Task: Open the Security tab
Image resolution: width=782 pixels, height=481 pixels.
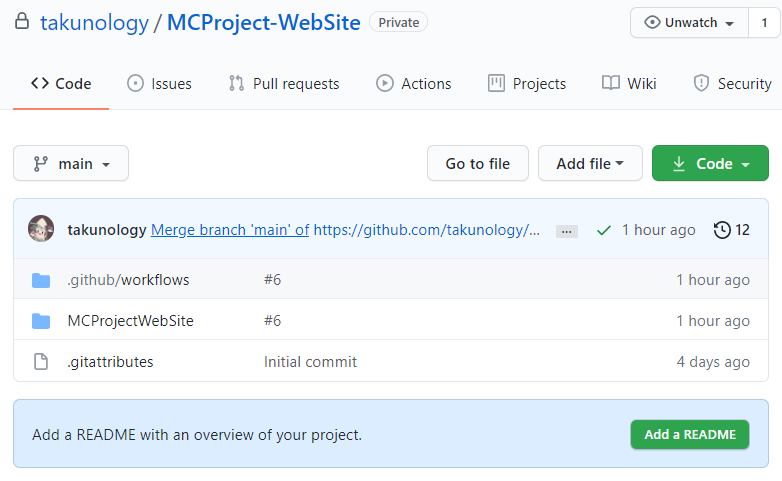Action: (733, 84)
